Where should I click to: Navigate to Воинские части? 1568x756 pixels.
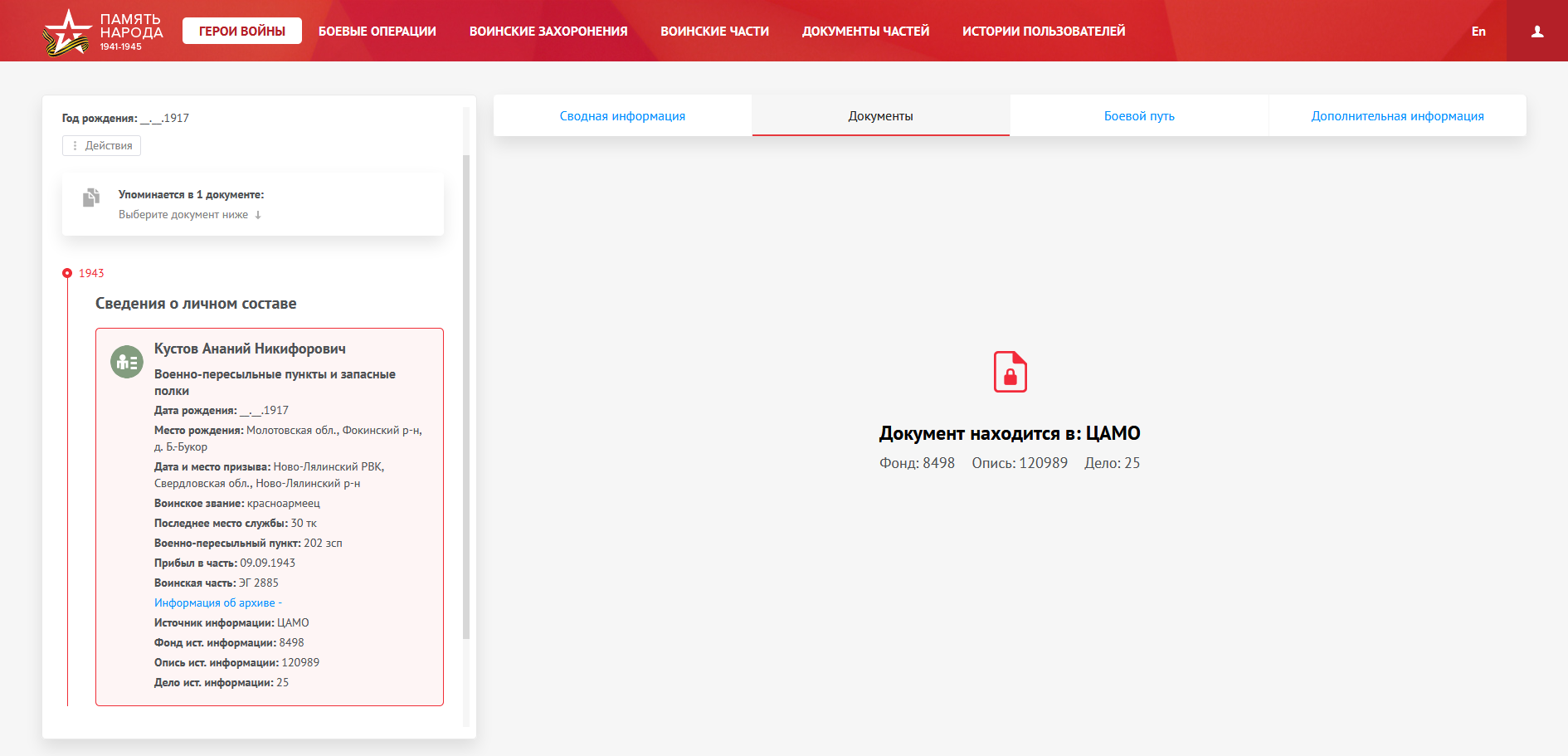(714, 32)
